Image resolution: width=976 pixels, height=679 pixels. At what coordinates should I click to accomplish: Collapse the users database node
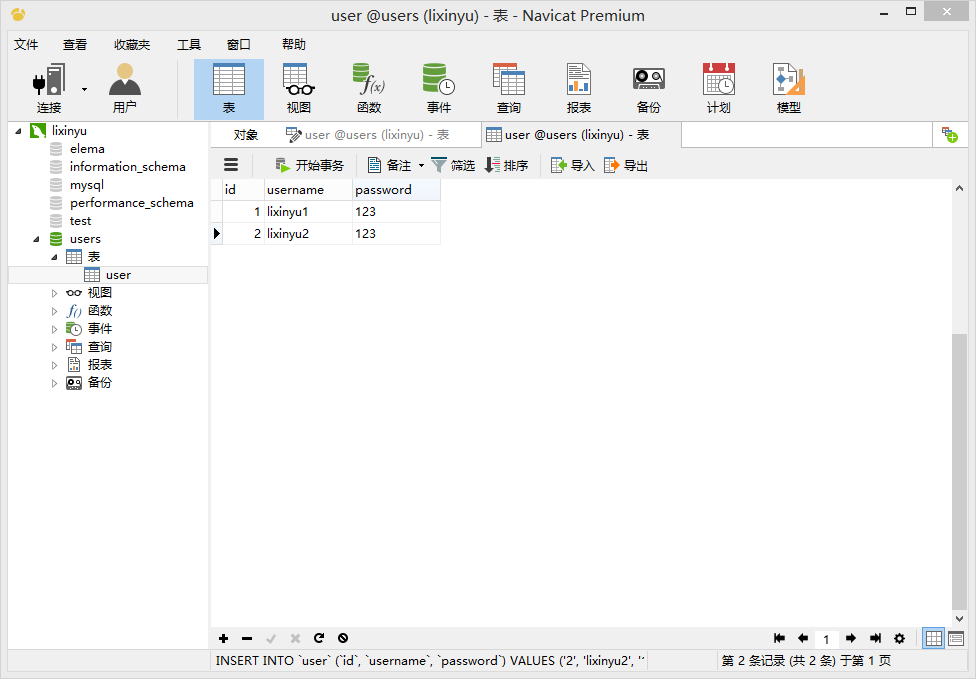pos(36,239)
